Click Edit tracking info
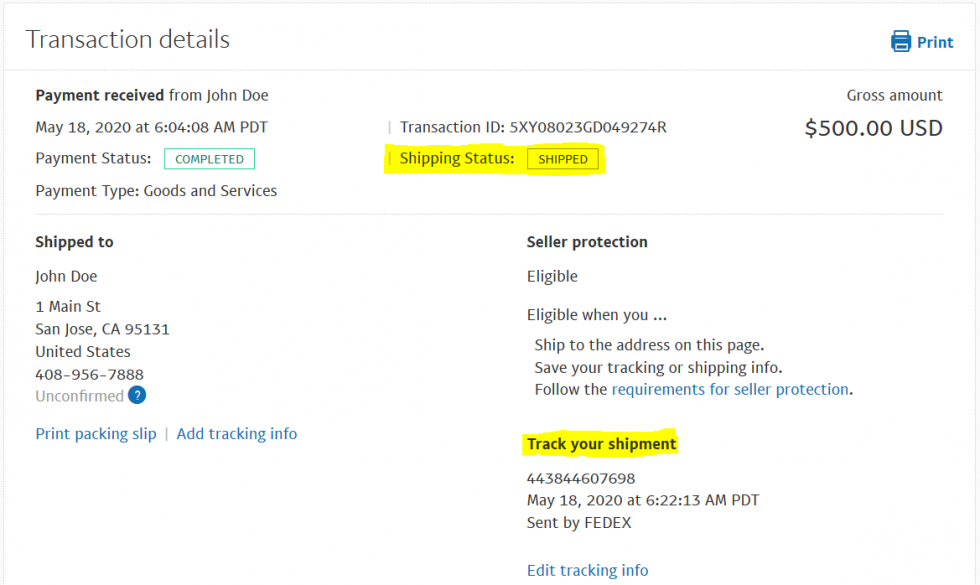 [587, 570]
